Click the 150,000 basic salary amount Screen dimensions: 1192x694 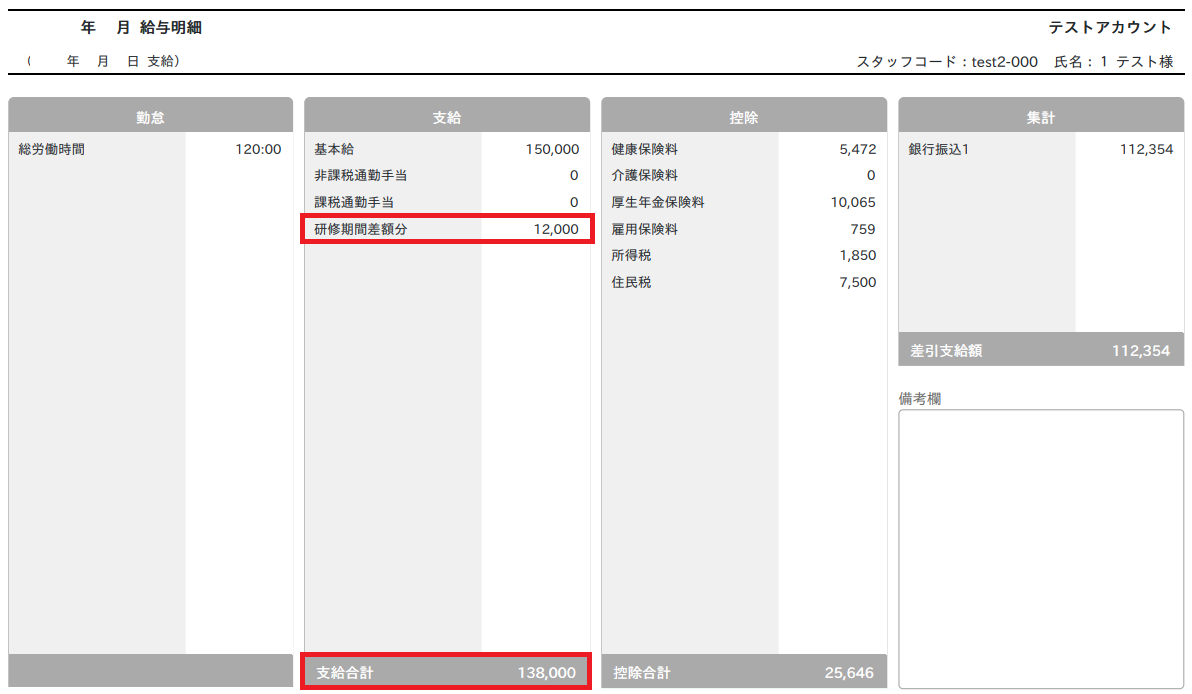551,149
